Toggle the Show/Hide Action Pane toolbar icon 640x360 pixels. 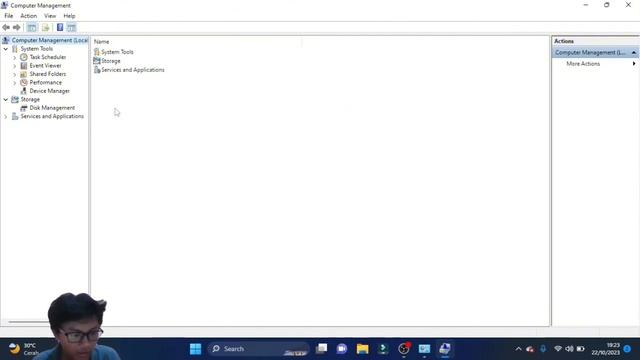pyautogui.click(x=71, y=27)
